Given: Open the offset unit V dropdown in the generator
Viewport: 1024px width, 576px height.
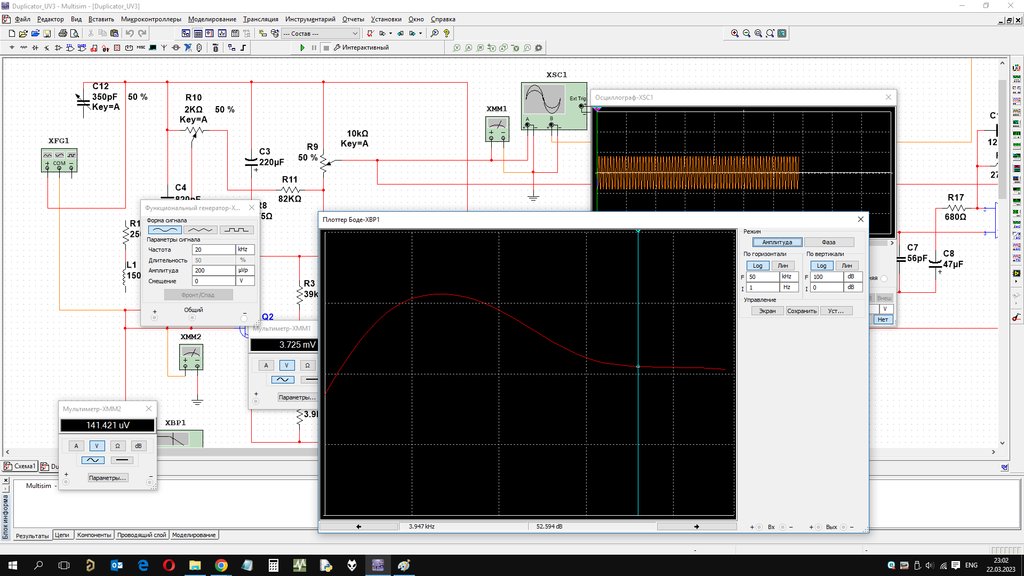Looking at the screenshot, I should (x=246, y=281).
